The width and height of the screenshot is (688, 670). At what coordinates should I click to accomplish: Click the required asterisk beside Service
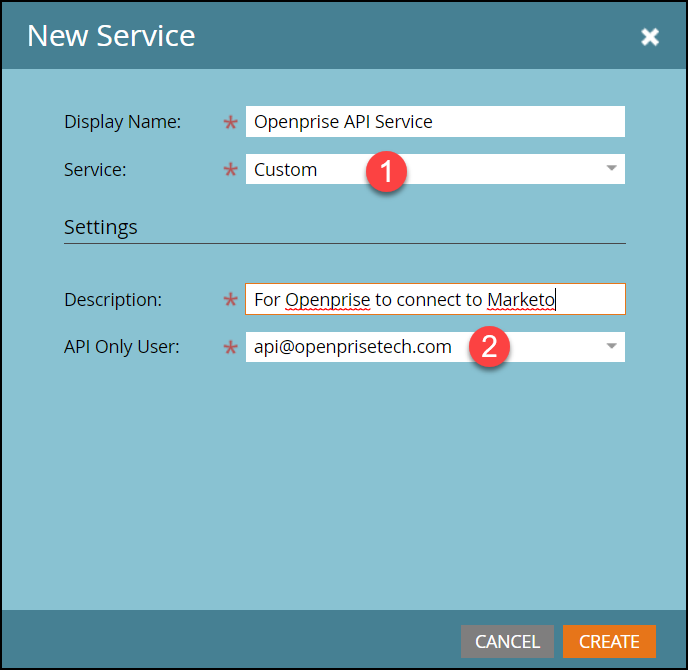coord(231,171)
